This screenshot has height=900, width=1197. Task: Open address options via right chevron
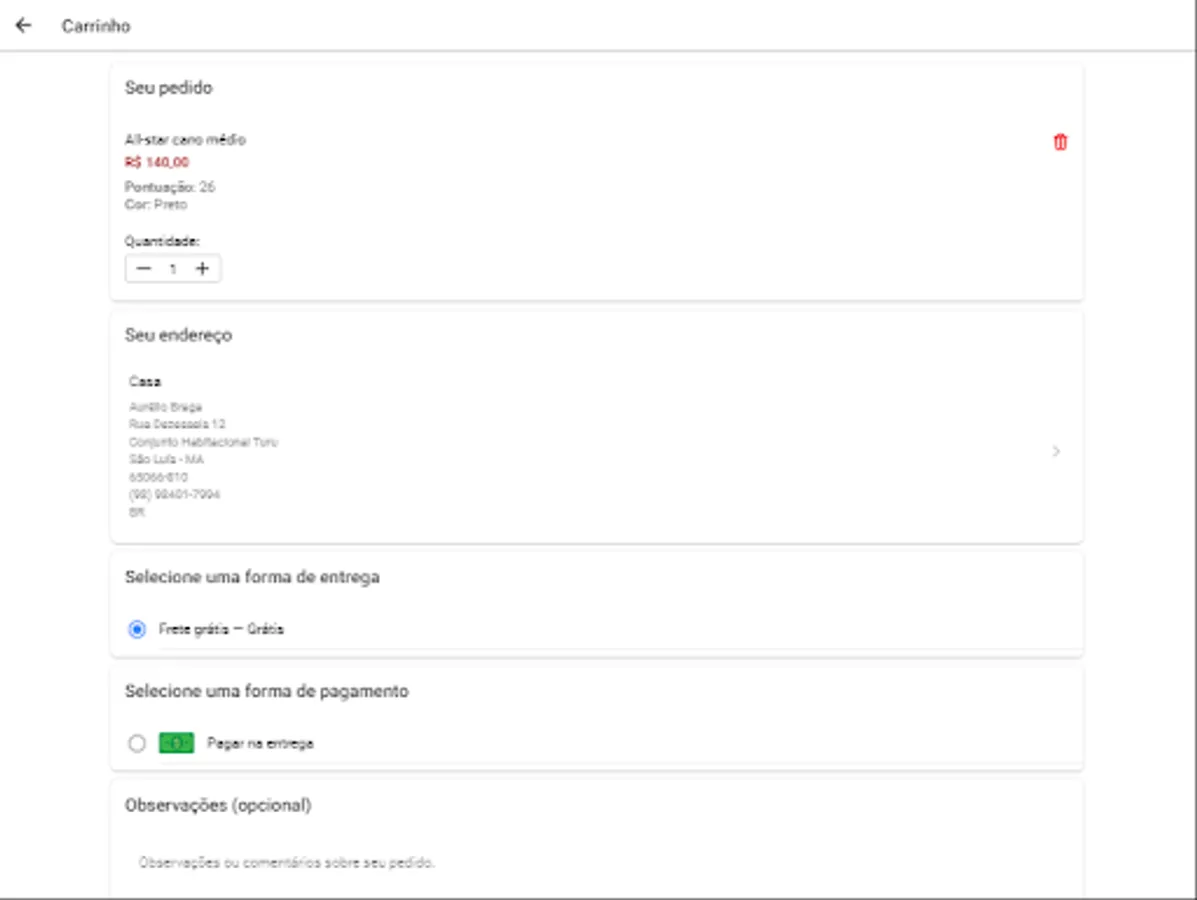pos(1056,452)
